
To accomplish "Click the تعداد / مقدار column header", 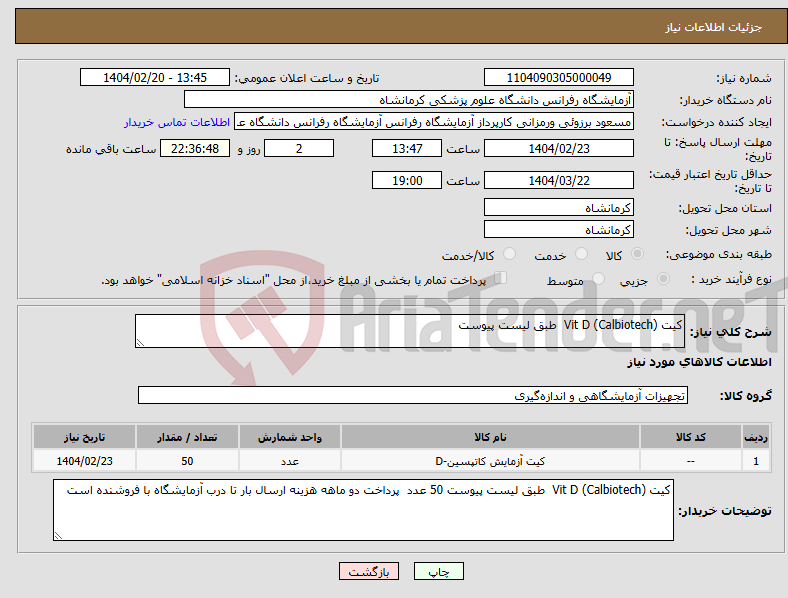I will 187,437.
